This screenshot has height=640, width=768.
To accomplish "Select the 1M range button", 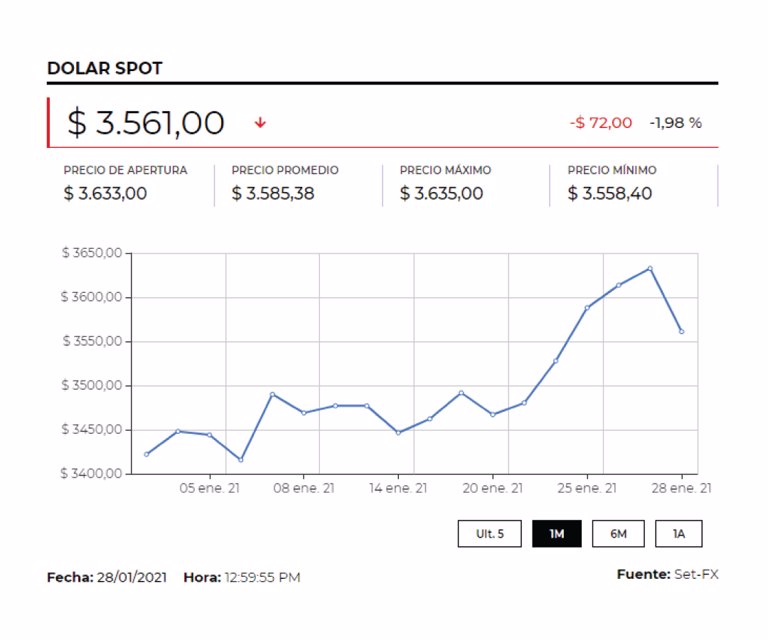I will pos(557,533).
